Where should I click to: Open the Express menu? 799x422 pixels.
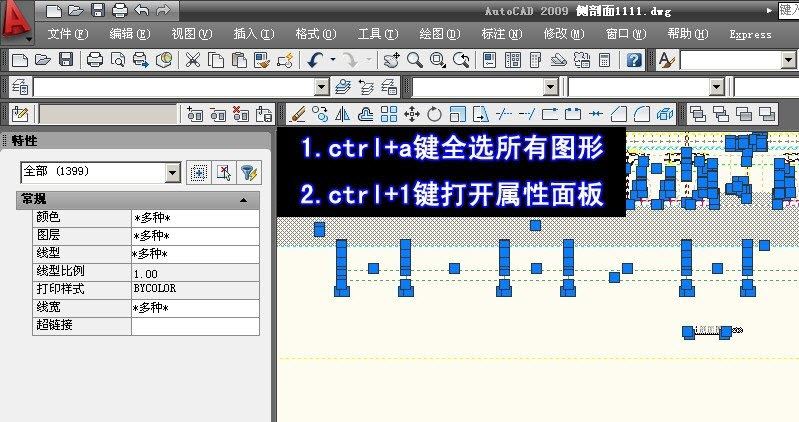pos(750,34)
